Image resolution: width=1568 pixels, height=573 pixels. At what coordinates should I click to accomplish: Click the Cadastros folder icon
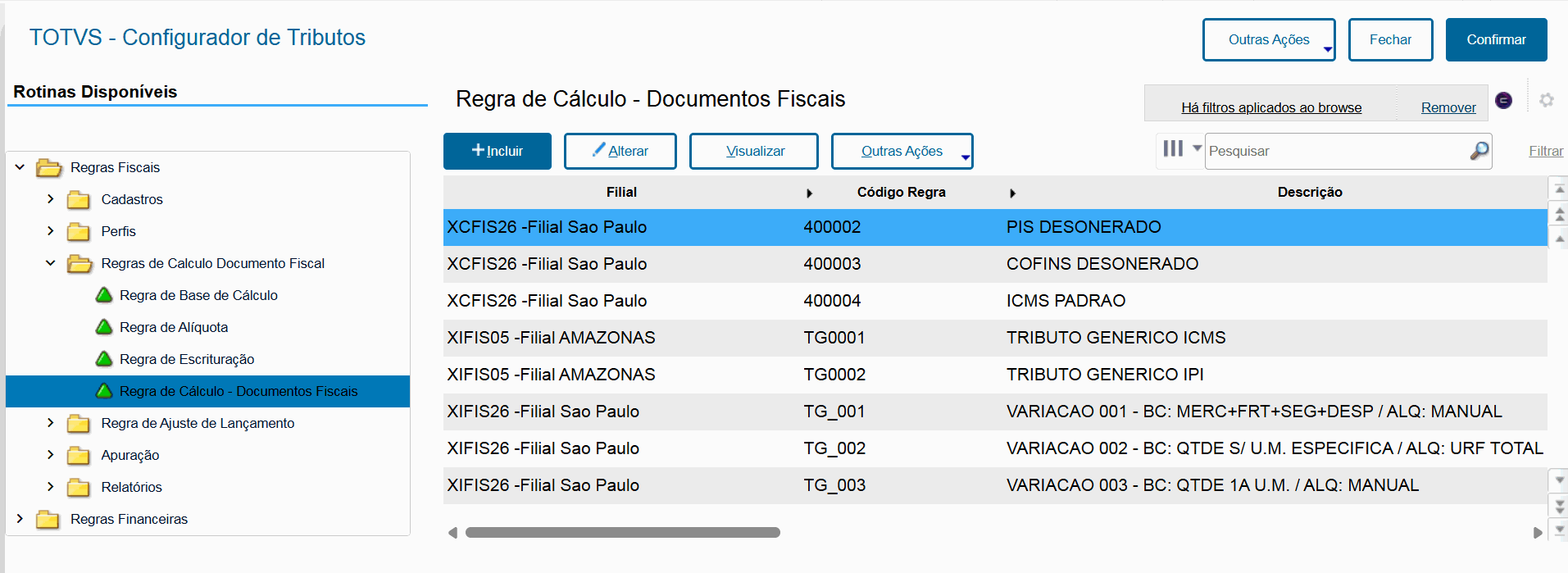click(79, 200)
